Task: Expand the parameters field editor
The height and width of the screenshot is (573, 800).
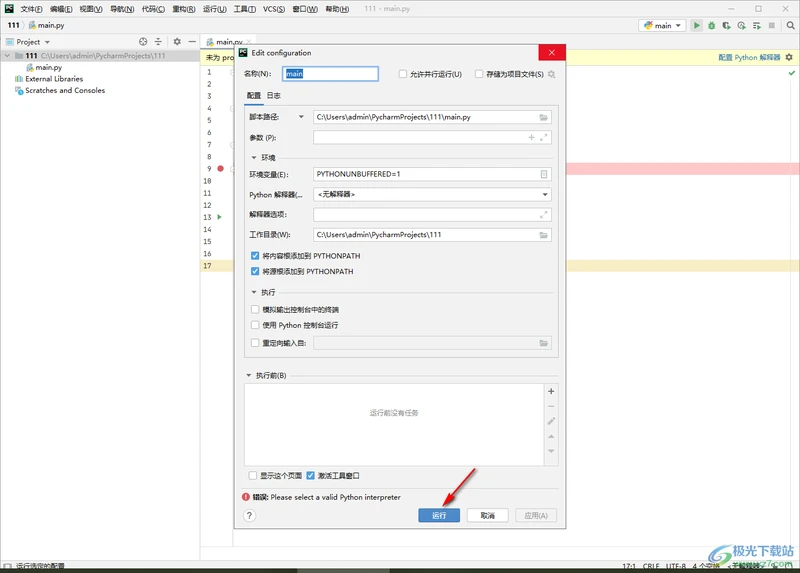Action: [544, 137]
